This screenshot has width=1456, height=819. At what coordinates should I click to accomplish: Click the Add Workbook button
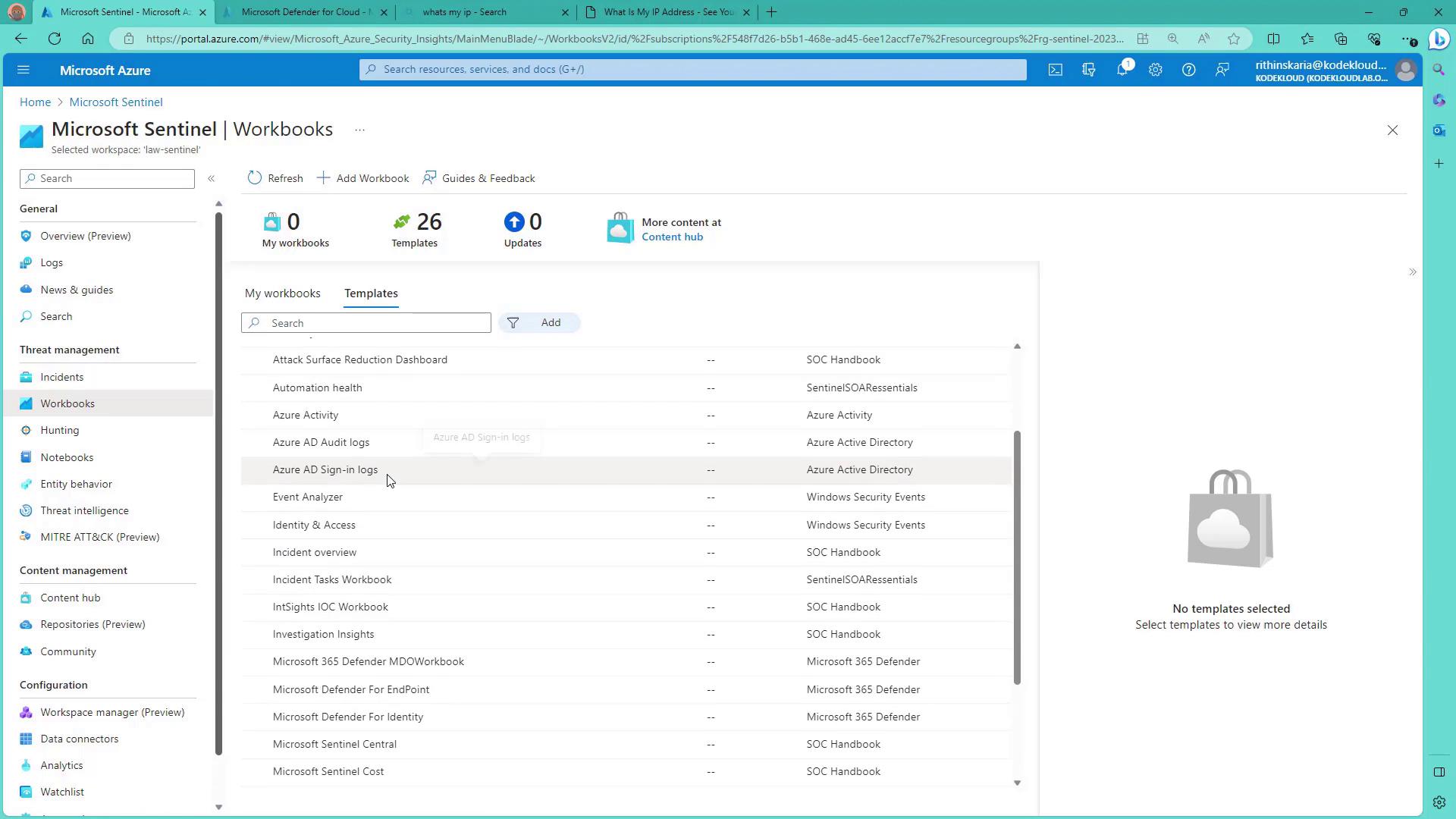point(362,178)
